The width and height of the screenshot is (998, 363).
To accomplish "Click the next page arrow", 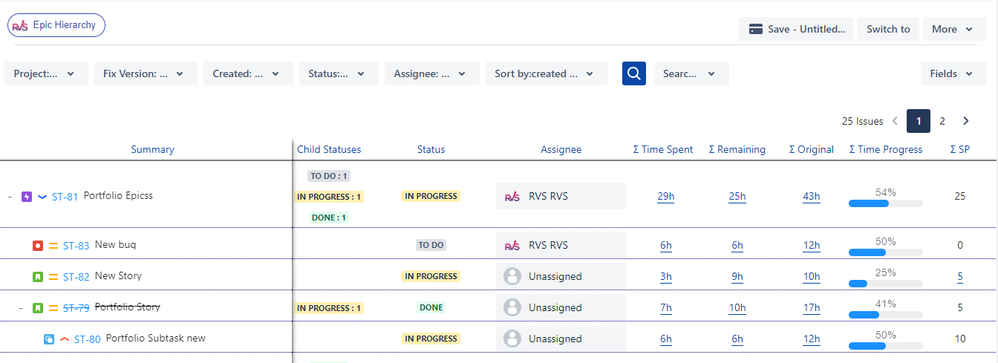I will pos(966,121).
